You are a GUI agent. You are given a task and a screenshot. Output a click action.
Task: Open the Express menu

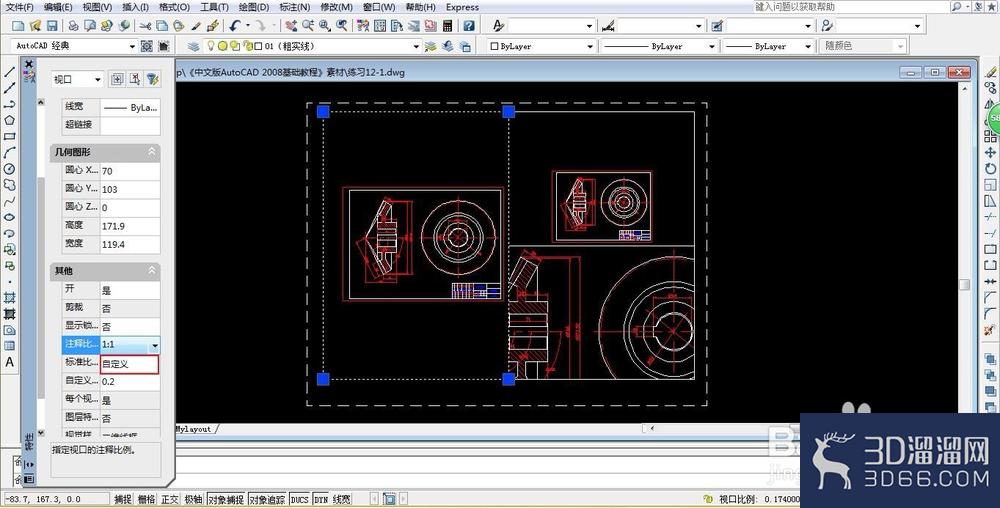(462, 7)
